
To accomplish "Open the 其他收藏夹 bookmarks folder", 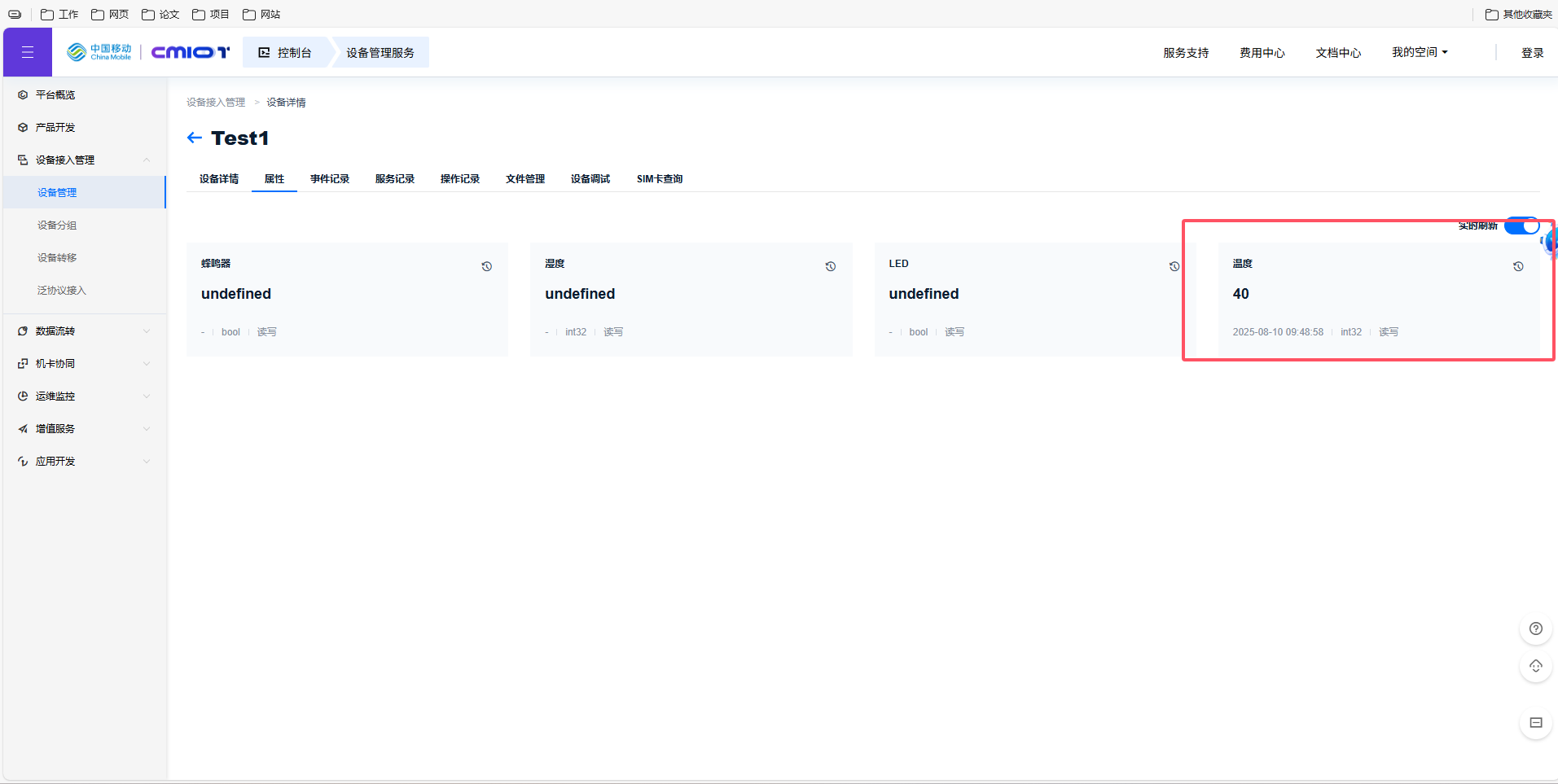I will click(x=1519, y=15).
